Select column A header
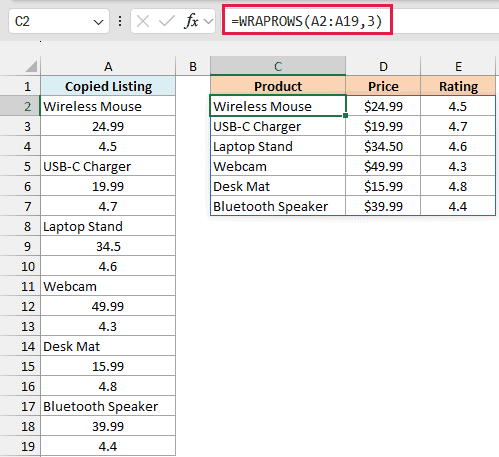 click(108, 66)
